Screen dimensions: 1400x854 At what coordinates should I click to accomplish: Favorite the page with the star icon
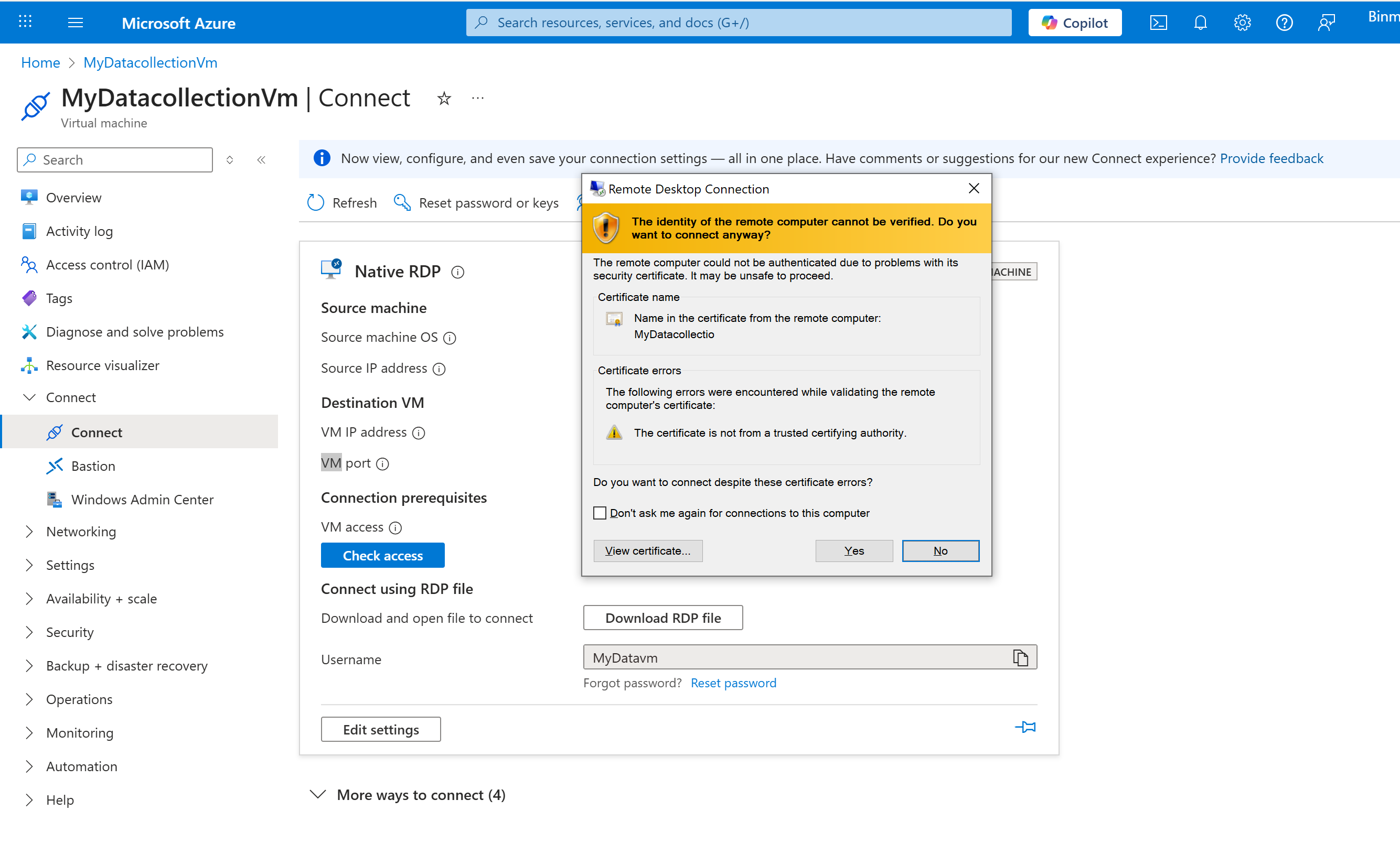pyautogui.click(x=444, y=99)
